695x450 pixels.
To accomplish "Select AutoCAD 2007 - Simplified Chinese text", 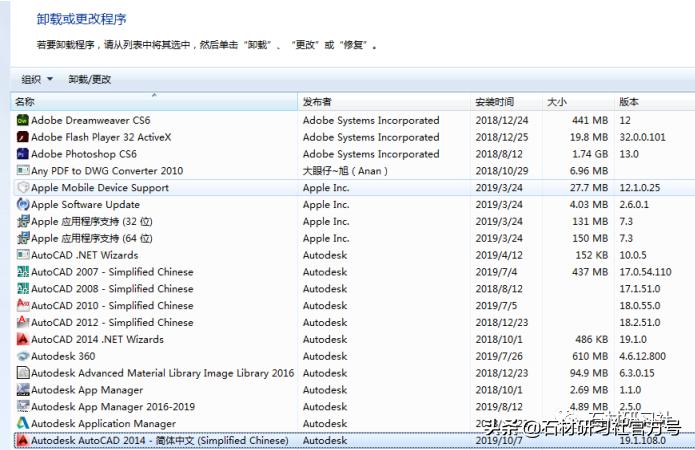I will [x=112, y=272].
